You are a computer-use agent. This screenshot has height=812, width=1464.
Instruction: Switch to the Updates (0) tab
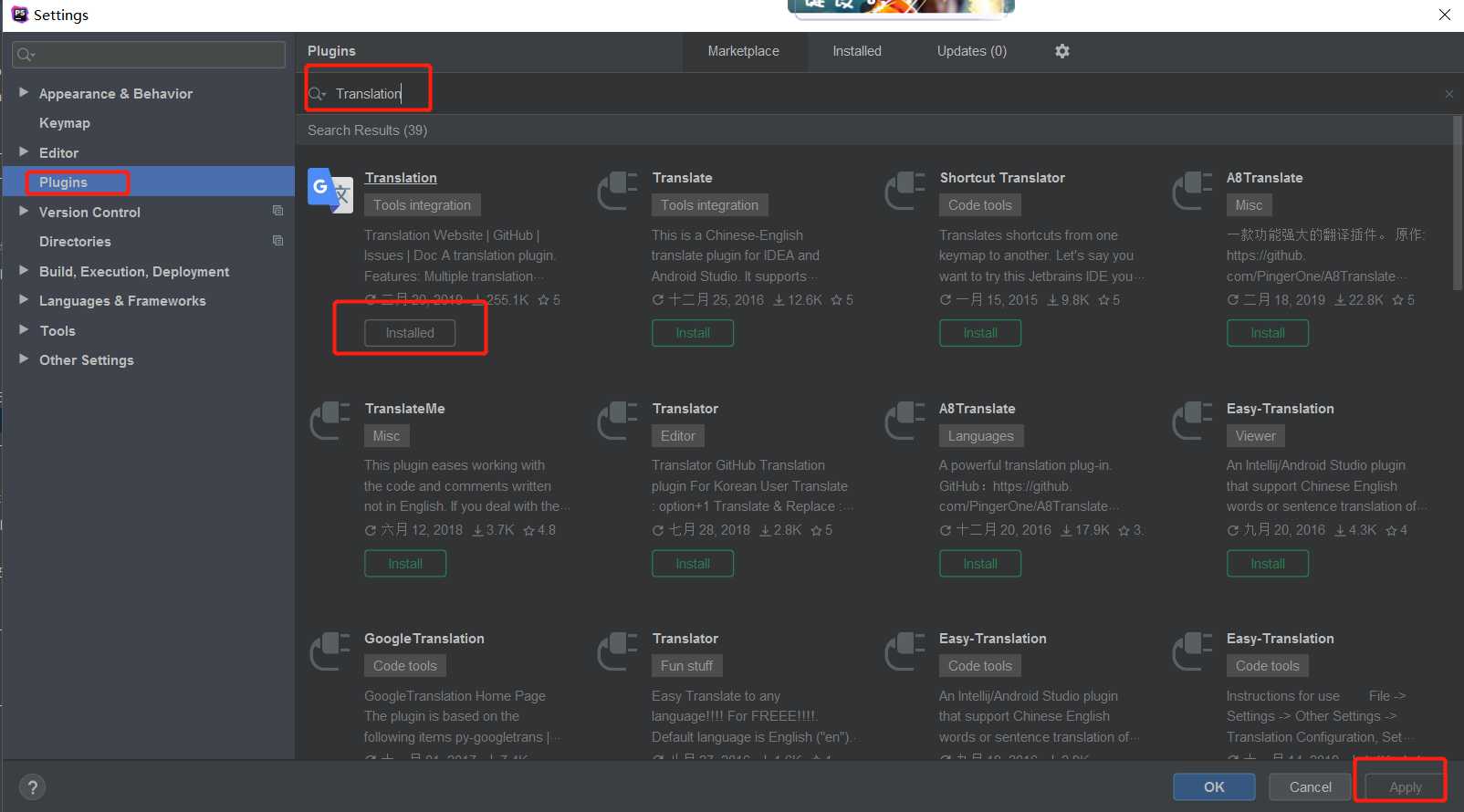pos(972,51)
